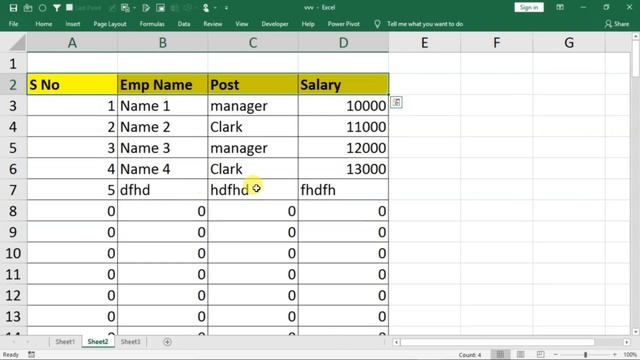Click the touch/mouse mode icon
This screenshot has height=360, width=640.
click(x=206, y=8)
